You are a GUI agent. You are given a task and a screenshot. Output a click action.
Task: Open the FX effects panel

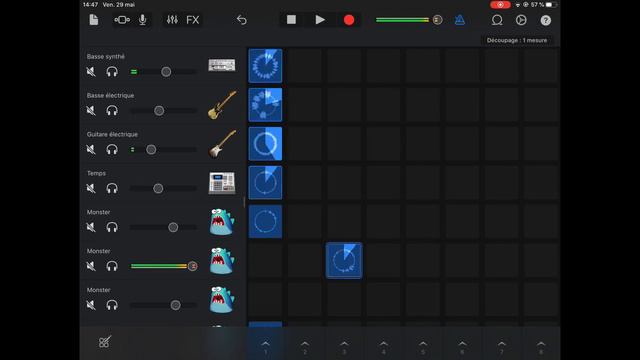[x=193, y=20]
